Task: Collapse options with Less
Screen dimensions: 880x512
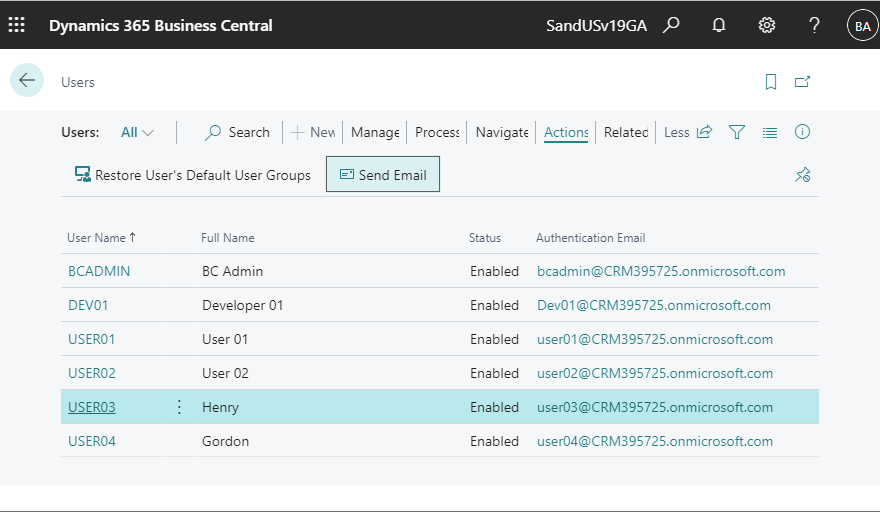Action: (676, 132)
